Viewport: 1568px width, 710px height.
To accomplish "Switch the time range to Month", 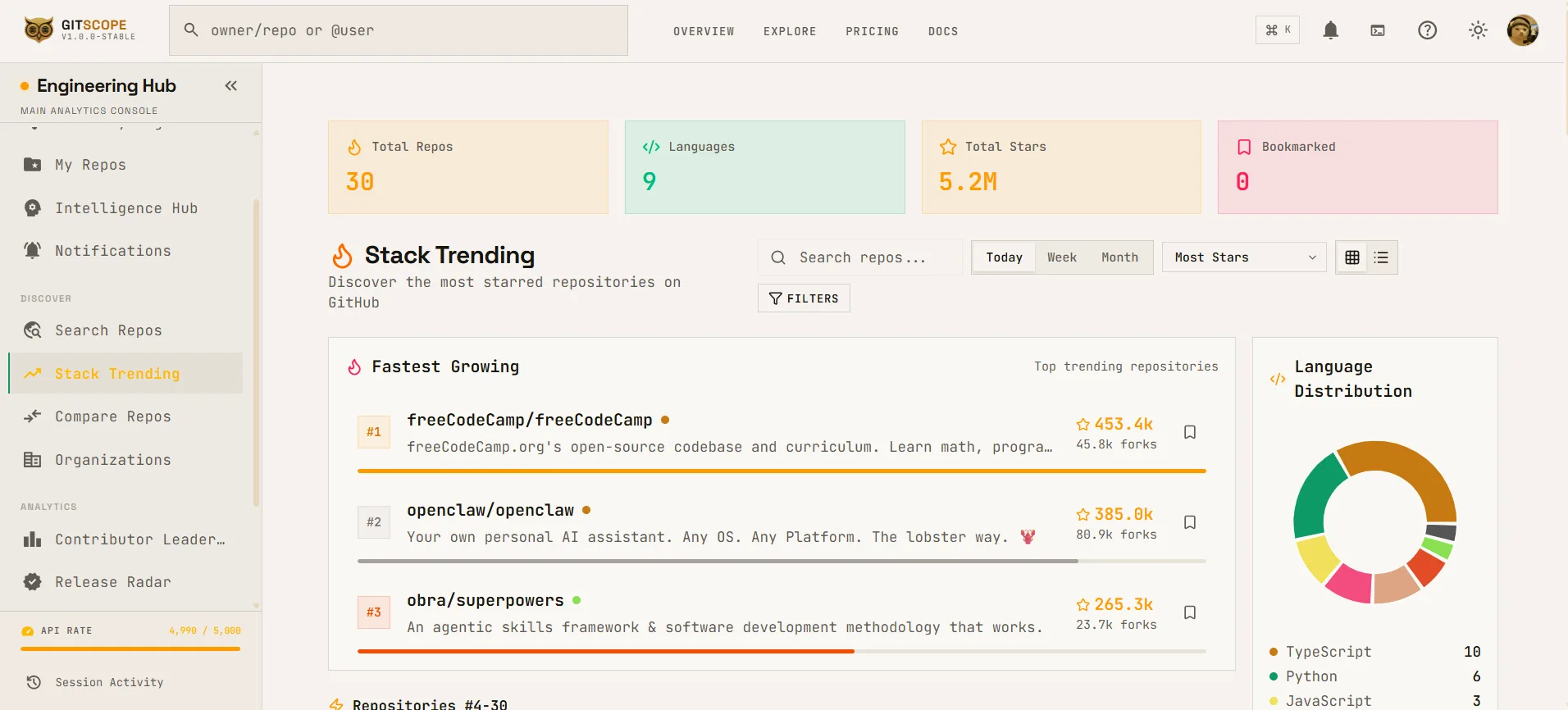I will pos(1119,257).
